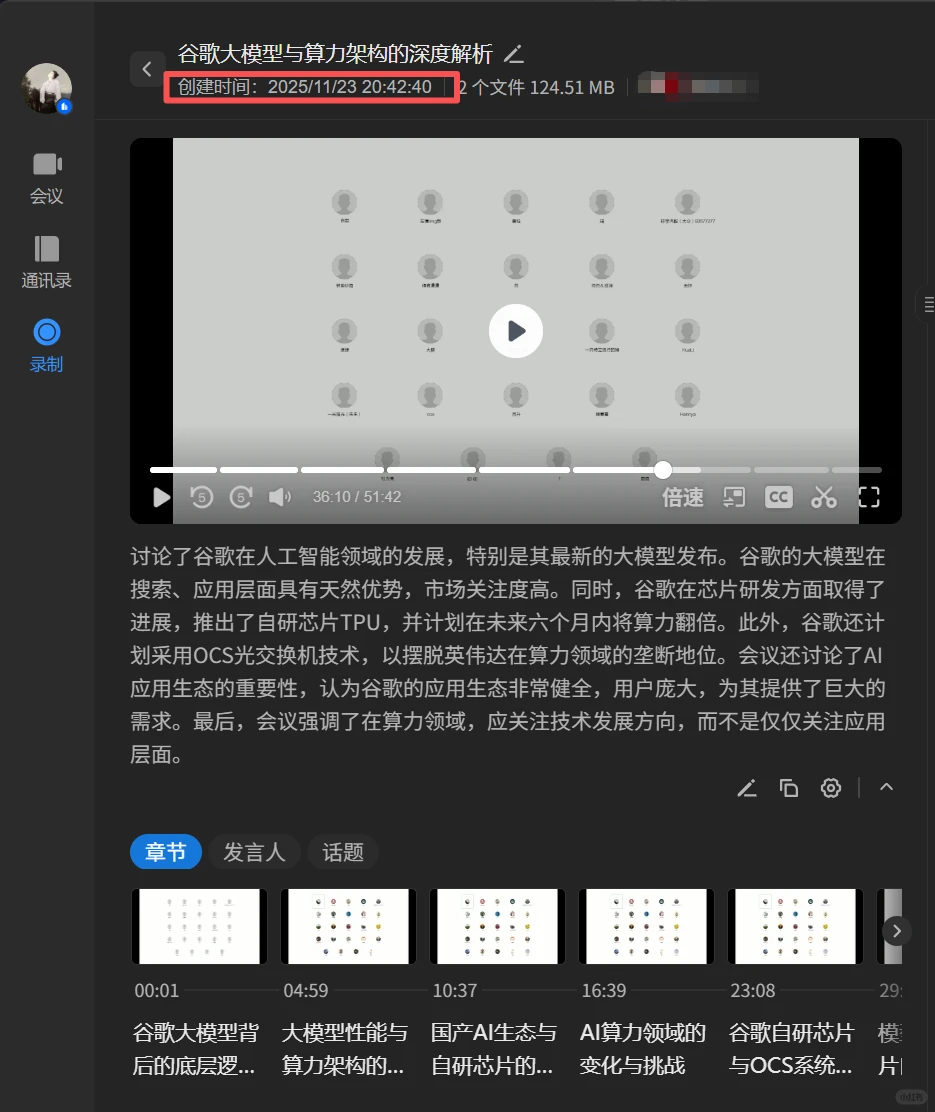Edit the summary using the pencil icon
This screenshot has height=1112, width=935.
click(x=746, y=788)
